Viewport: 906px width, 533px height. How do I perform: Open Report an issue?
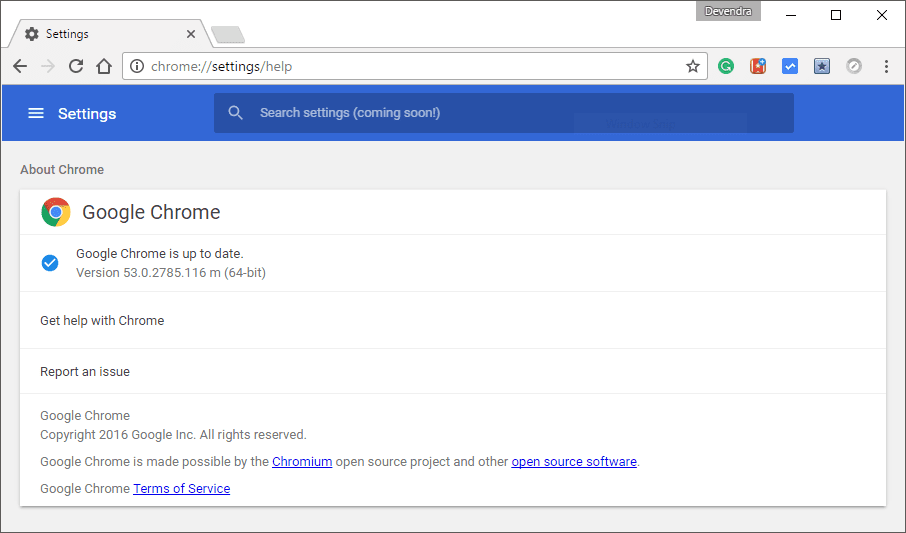pyautogui.click(x=453, y=372)
